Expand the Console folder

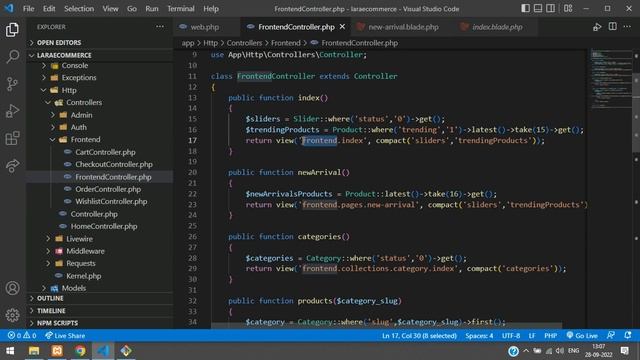point(74,65)
